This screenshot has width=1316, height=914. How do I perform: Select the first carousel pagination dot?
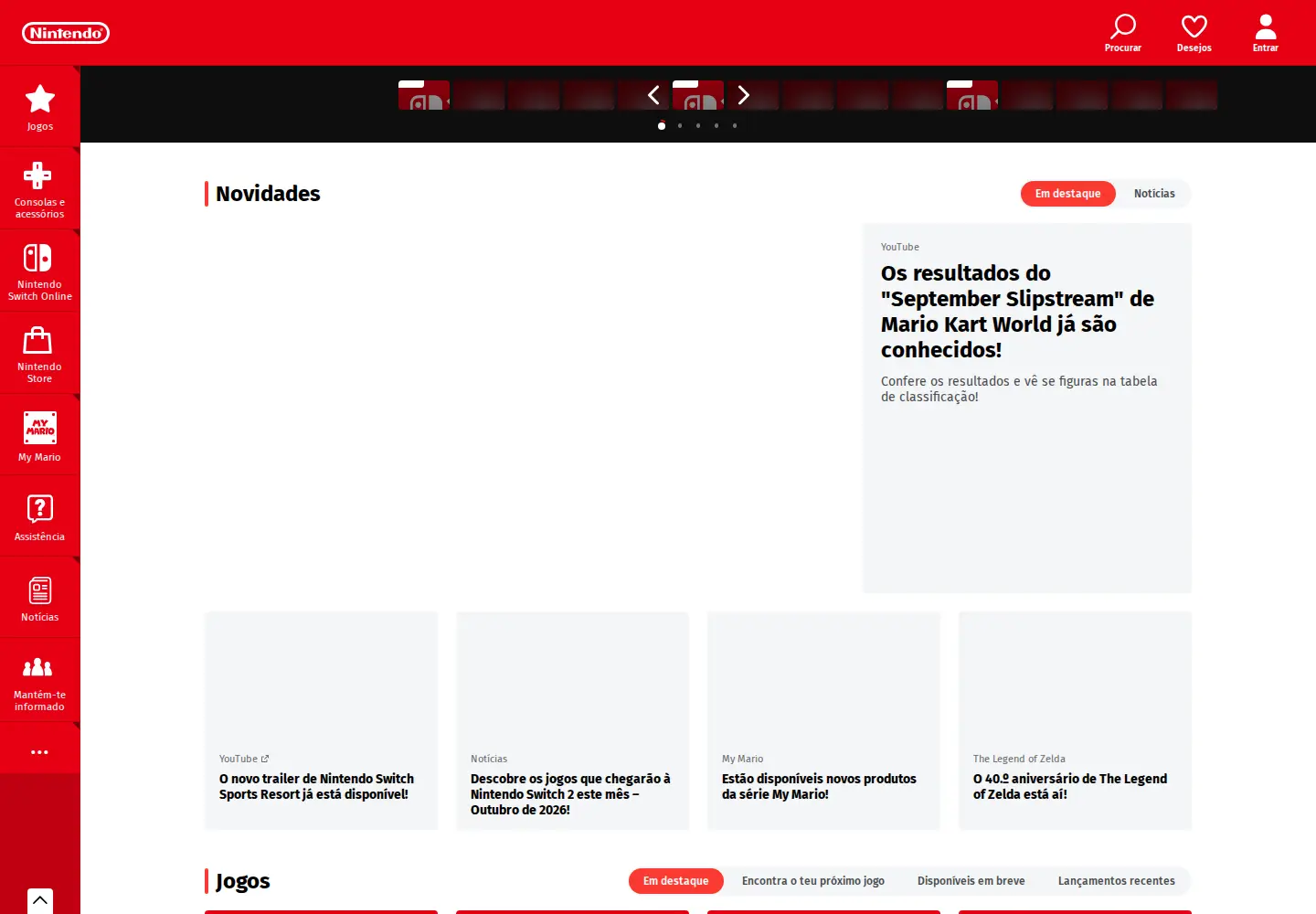[662, 126]
